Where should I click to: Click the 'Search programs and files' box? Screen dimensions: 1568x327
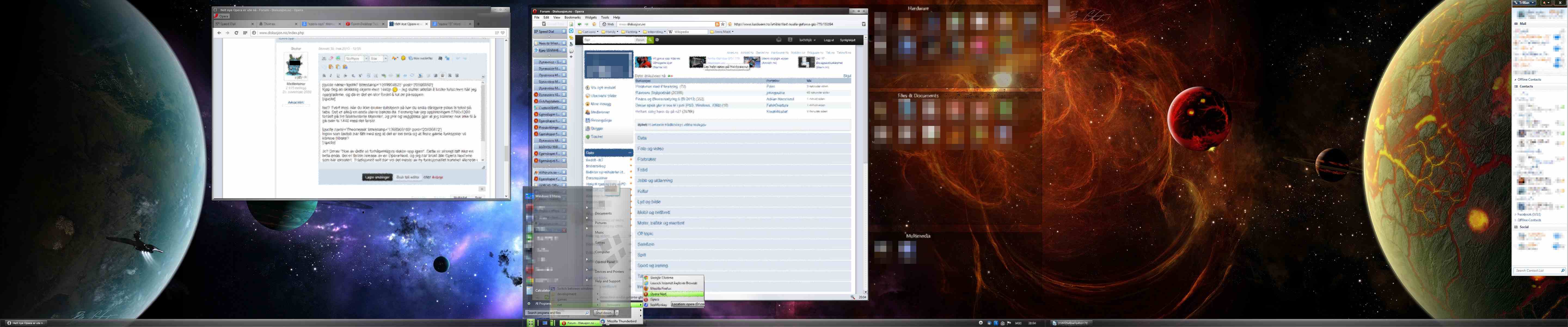tap(557, 313)
